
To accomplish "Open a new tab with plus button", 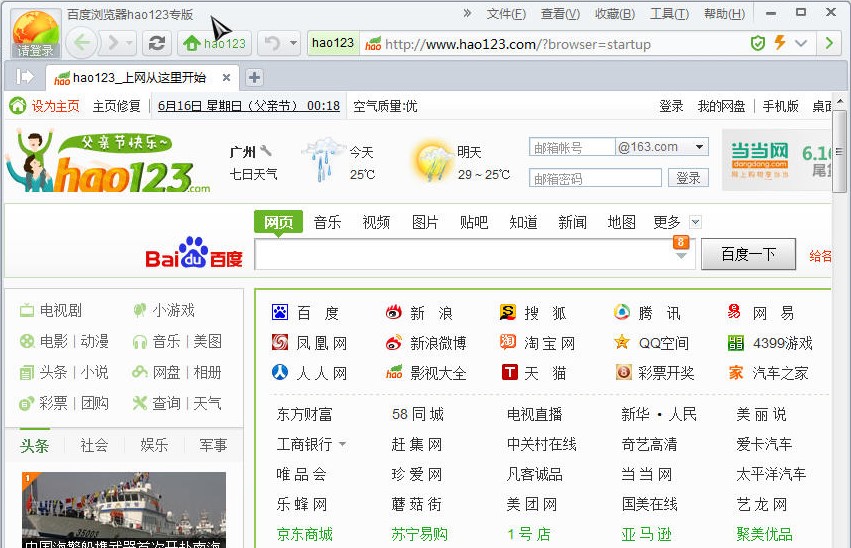I will [x=254, y=78].
